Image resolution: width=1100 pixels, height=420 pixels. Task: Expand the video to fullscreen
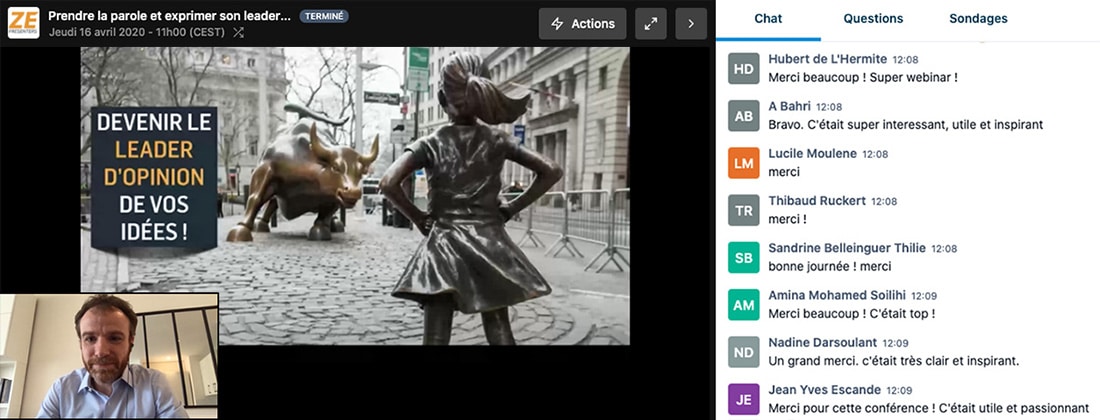pyautogui.click(x=651, y=24)
